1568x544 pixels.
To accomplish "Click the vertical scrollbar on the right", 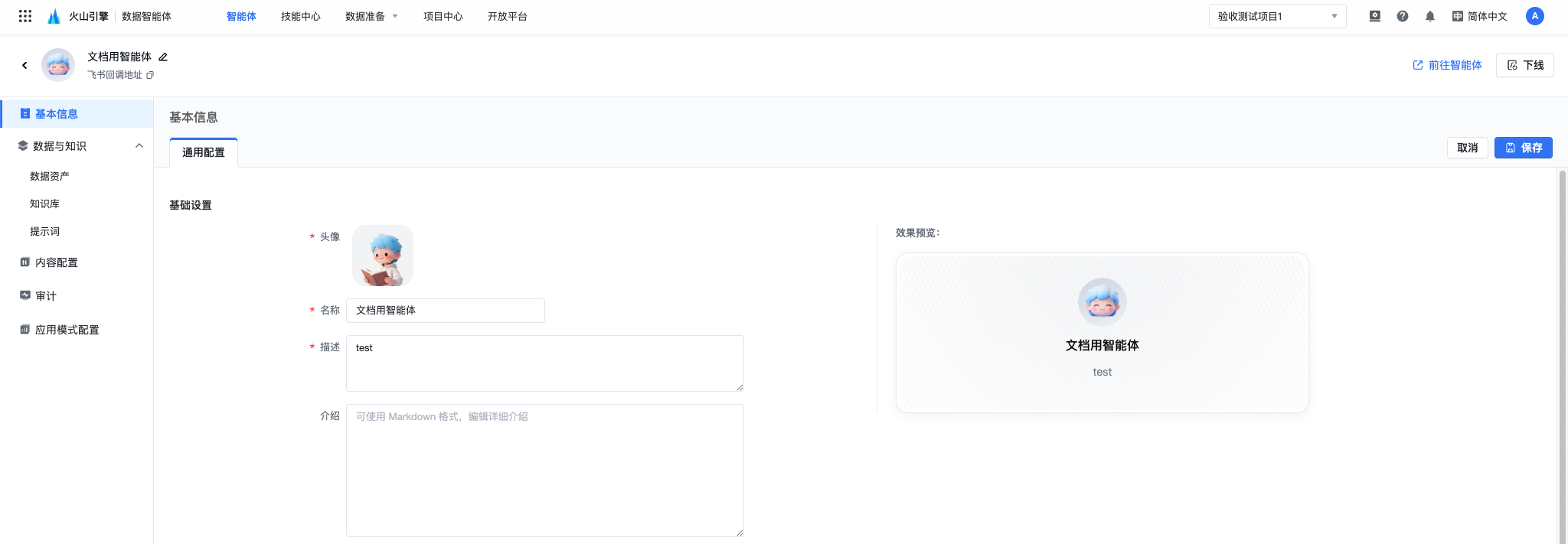I will pyautogui.click(x=1563, y=356).
